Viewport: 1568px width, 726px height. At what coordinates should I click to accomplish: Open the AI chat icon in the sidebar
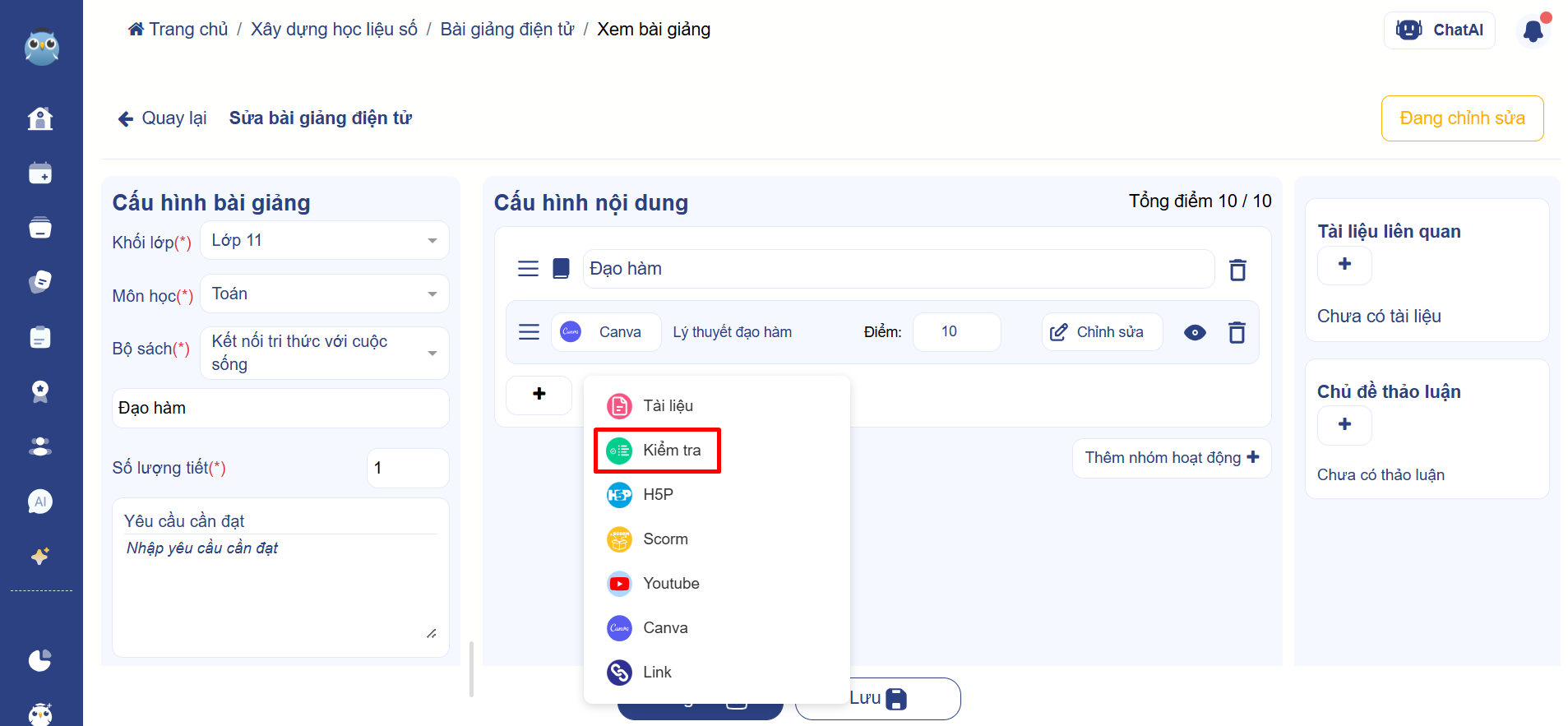tap(40, 502)
